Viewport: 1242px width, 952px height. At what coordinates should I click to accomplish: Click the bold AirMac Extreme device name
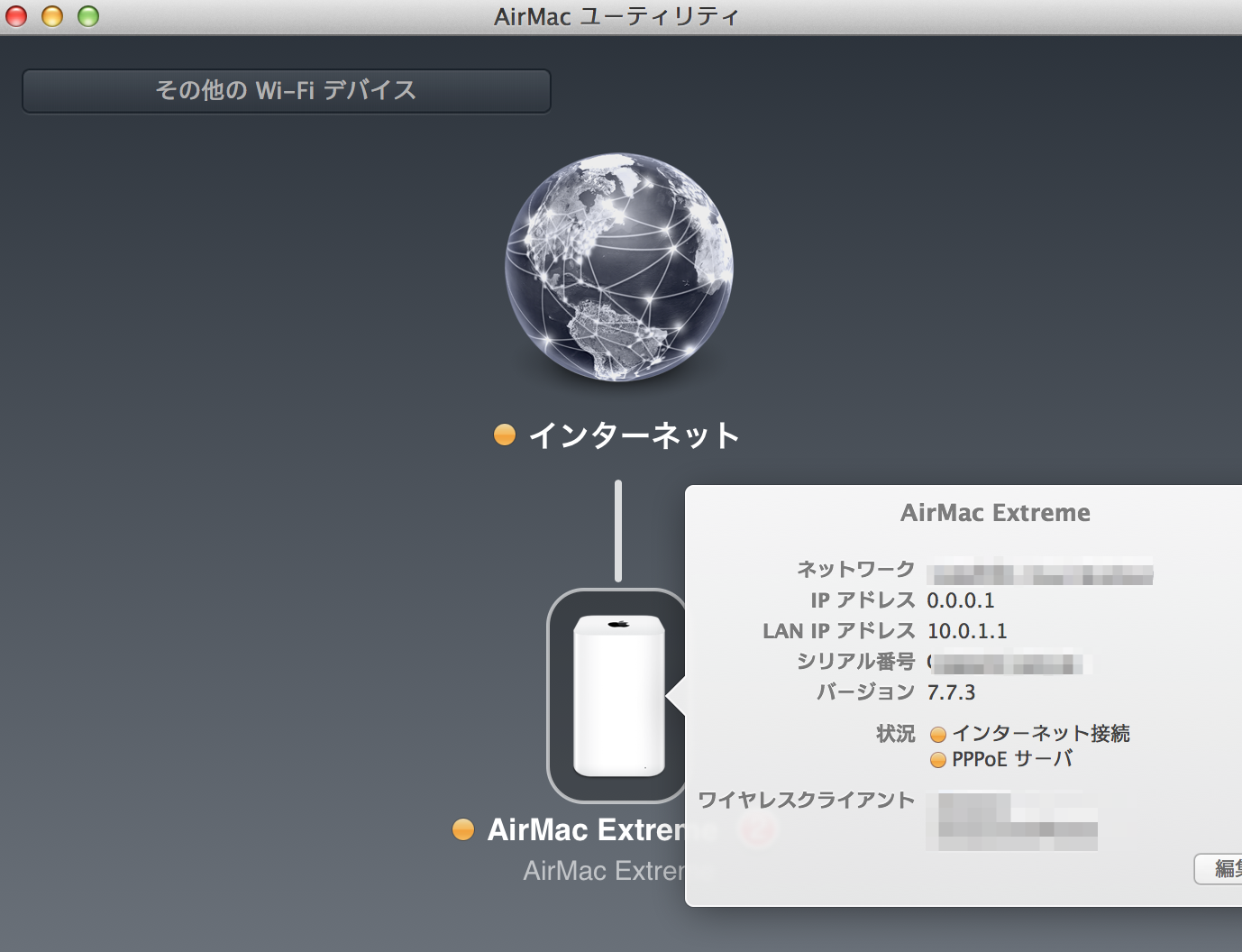pos(586,829)
